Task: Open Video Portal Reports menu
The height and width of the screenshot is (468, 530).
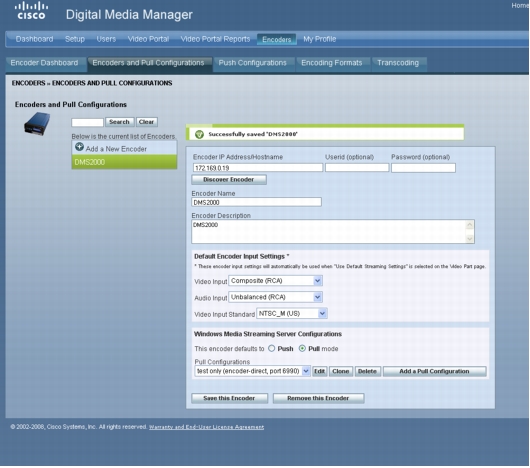Action: [x=215, y=39]
